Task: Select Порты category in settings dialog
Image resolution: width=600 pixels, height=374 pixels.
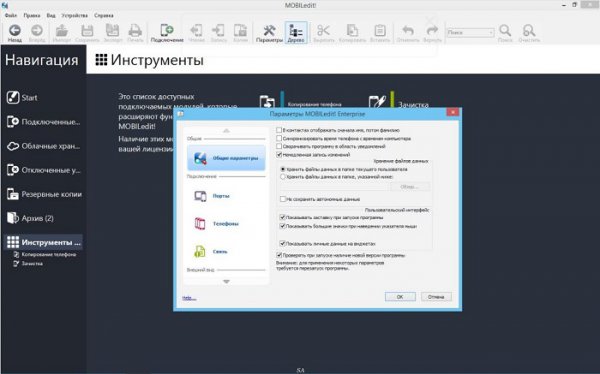Action: (226, 196)
